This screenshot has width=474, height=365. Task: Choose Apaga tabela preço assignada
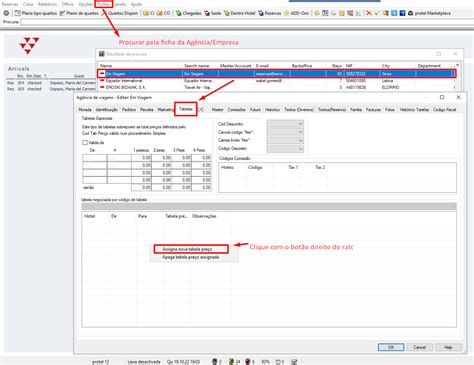click(x=191, y=257)
